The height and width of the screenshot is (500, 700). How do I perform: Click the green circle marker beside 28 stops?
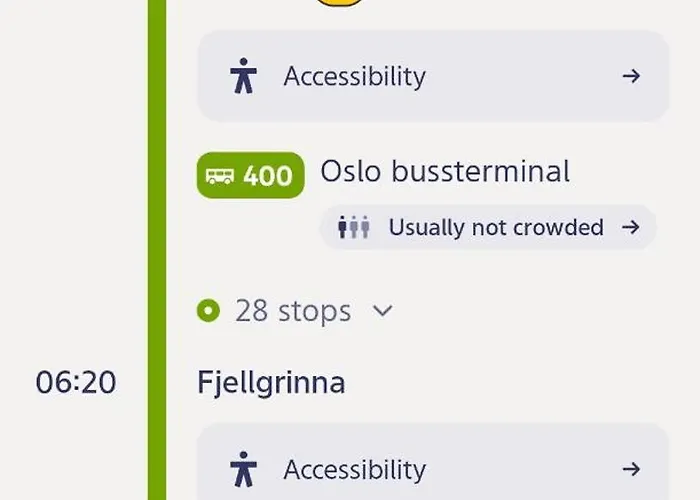pyautogui.click(x=209, y=311)
